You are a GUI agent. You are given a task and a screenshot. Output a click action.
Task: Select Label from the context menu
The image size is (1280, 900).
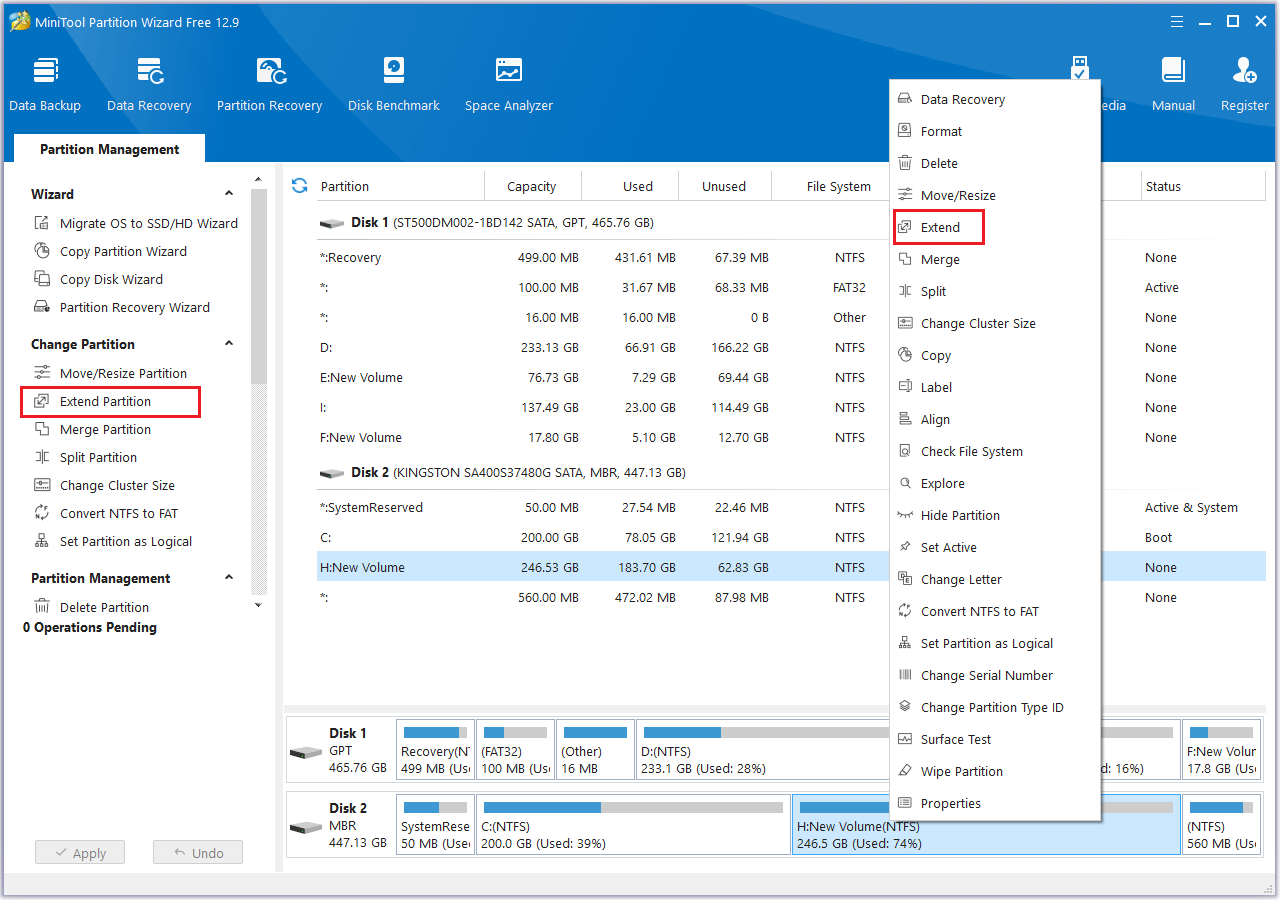(x=995, y=387)
